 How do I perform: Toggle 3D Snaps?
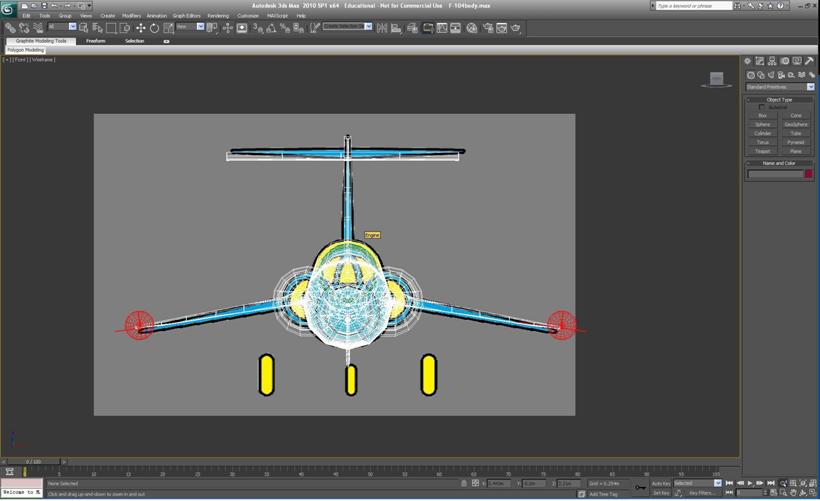(258, 28)
